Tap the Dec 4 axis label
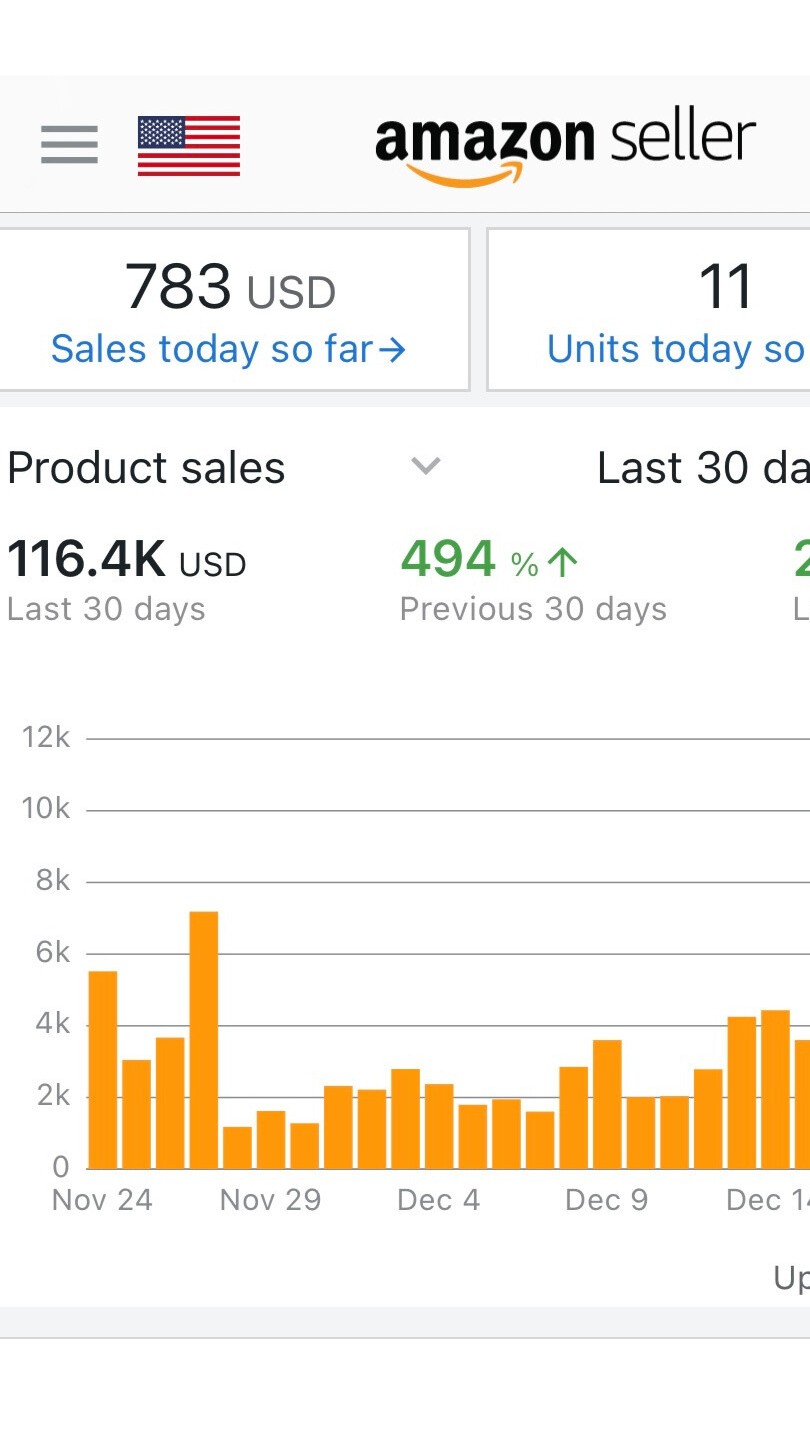810x1440 pixels. click(438, 1200)
